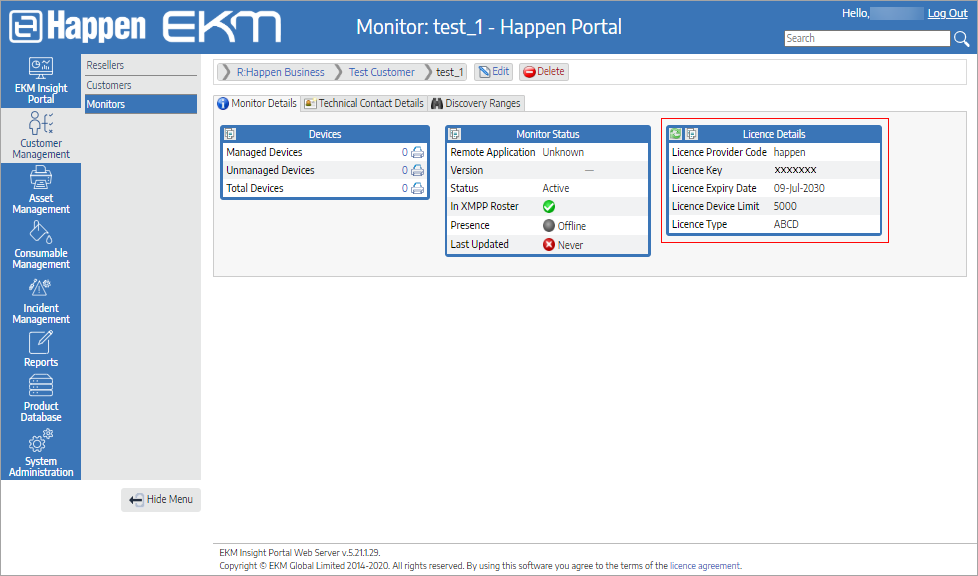978x576 pixels.
Task: Click printer icon for Total Devices
Action: point(417,188)
